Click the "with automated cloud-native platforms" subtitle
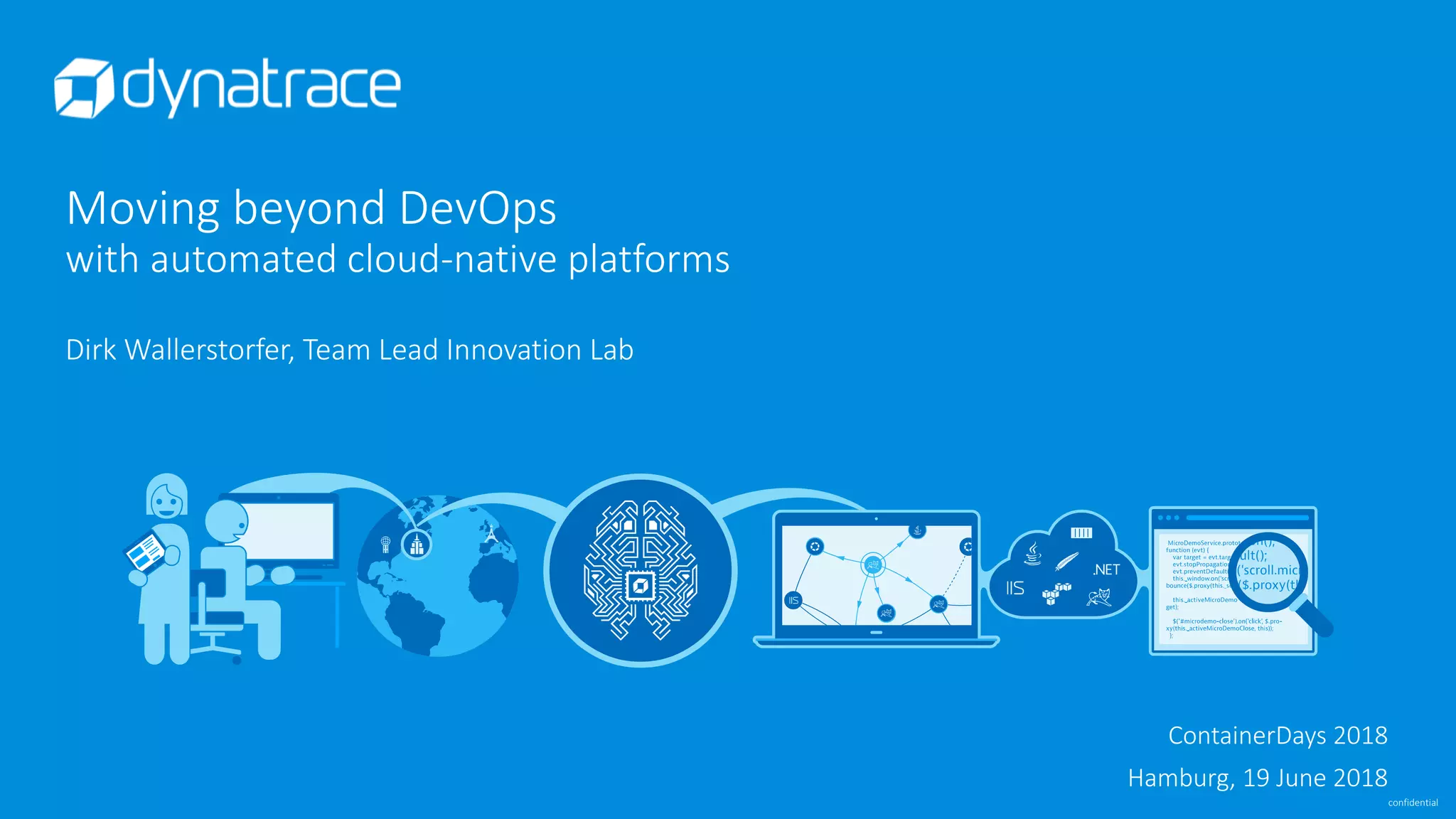 (397, 259)
